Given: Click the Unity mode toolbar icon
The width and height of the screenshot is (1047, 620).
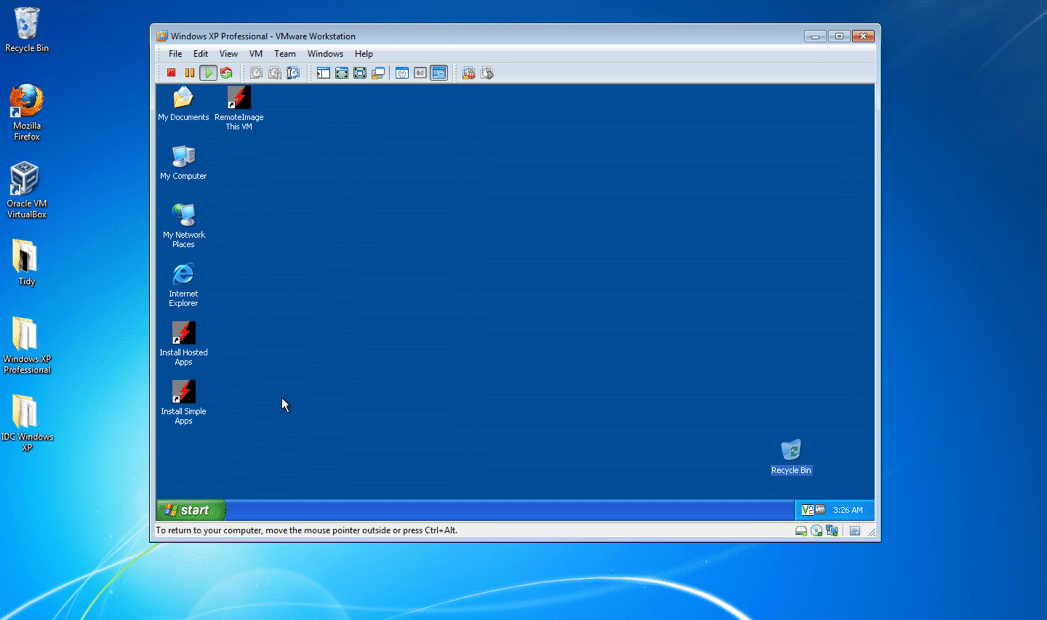Looking at the screenshot, I should tap(378, 73).
